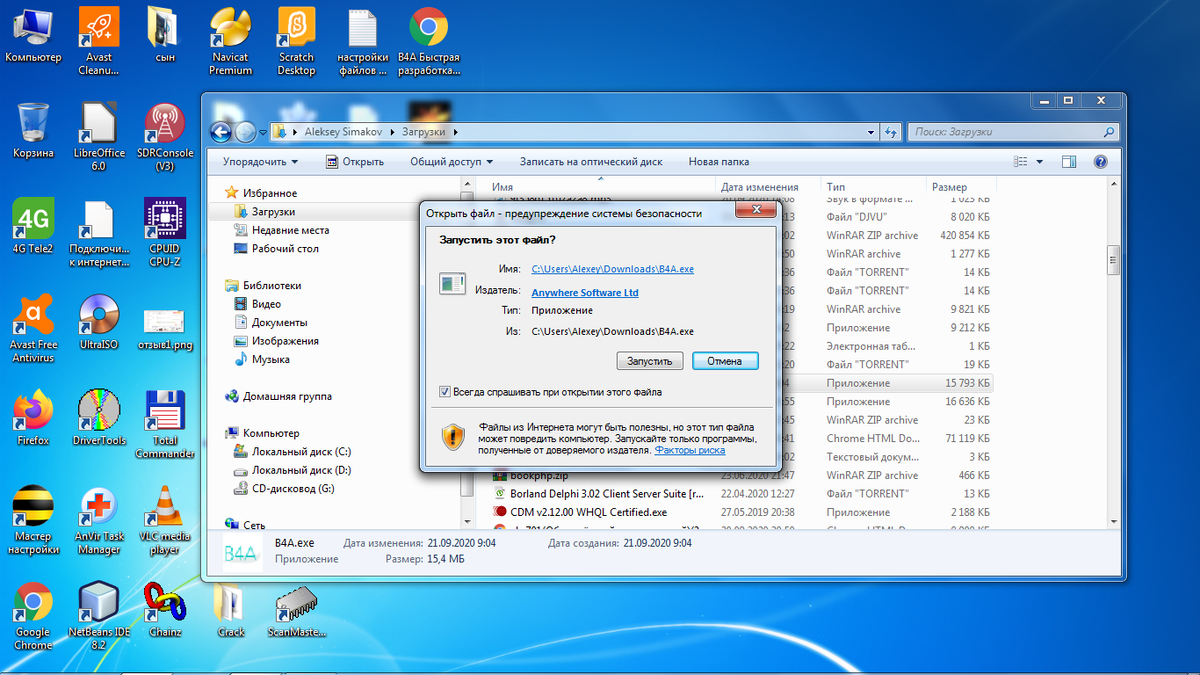Open the Факторы риска link
Viewport: 1200px width, 675px height.
[x=690, y=451]
